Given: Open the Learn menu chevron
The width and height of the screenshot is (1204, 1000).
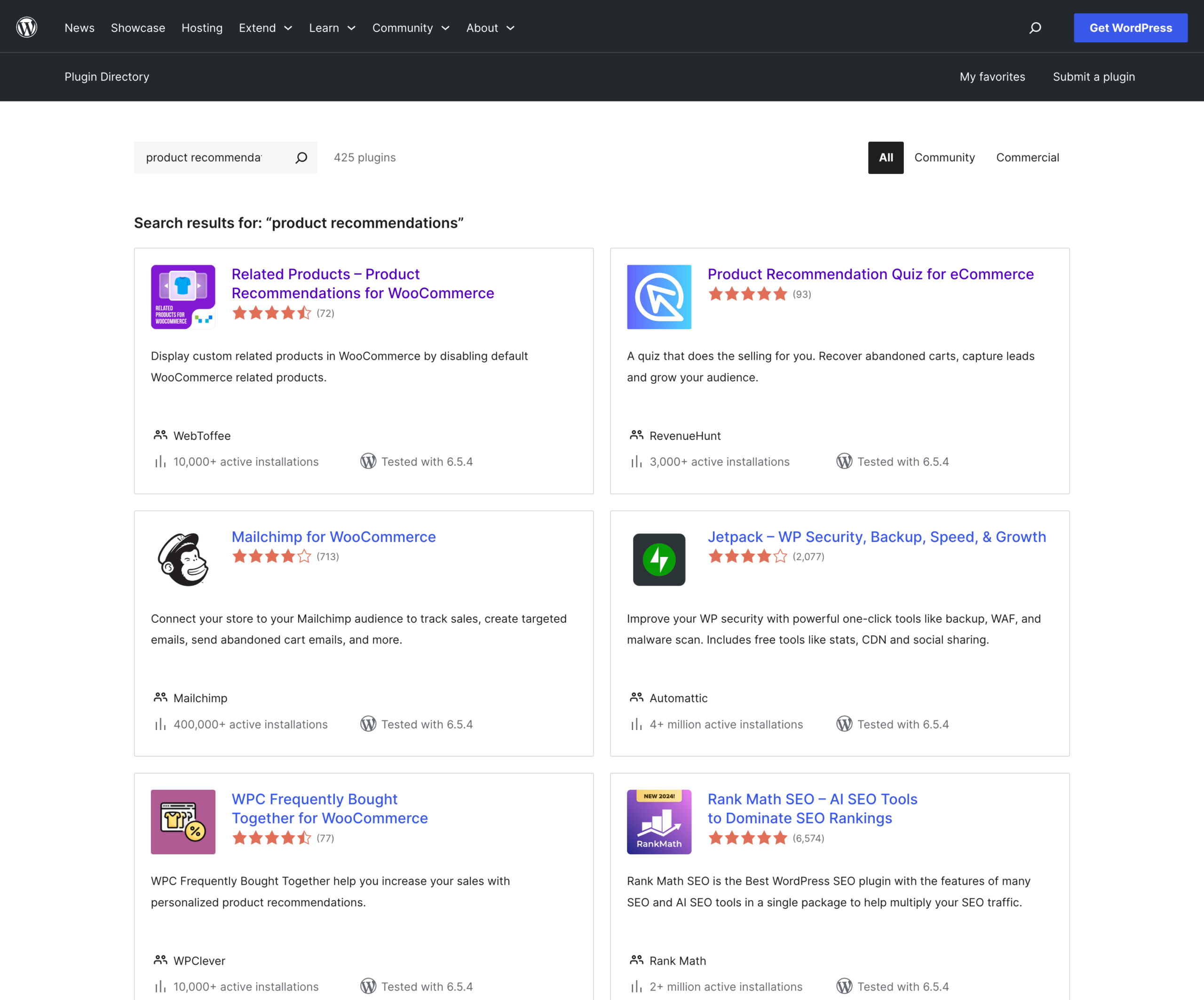Looking at the screenshot, I should point(332,28).
